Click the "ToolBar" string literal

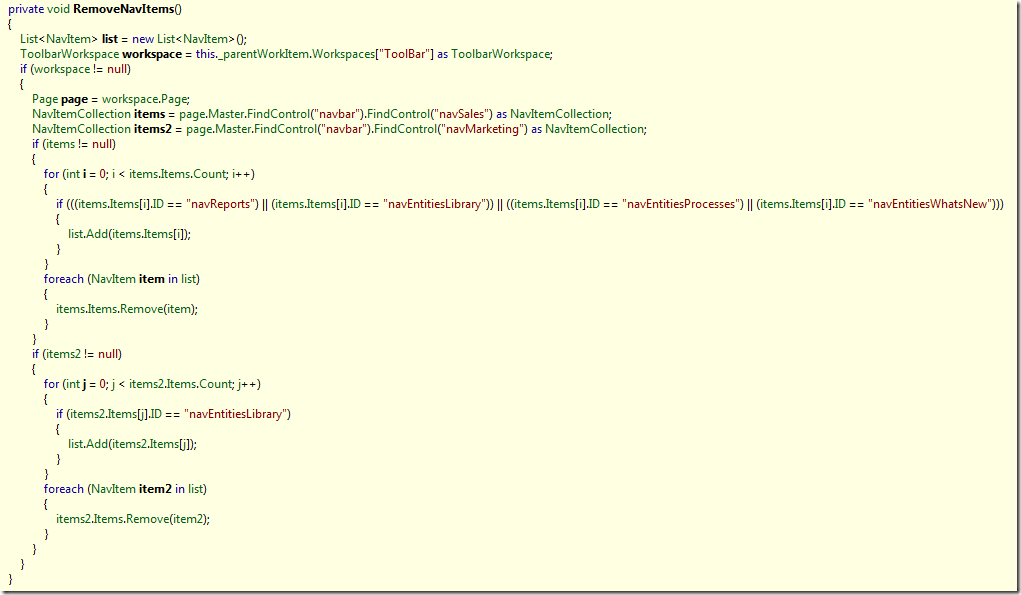tap(405, 54)
